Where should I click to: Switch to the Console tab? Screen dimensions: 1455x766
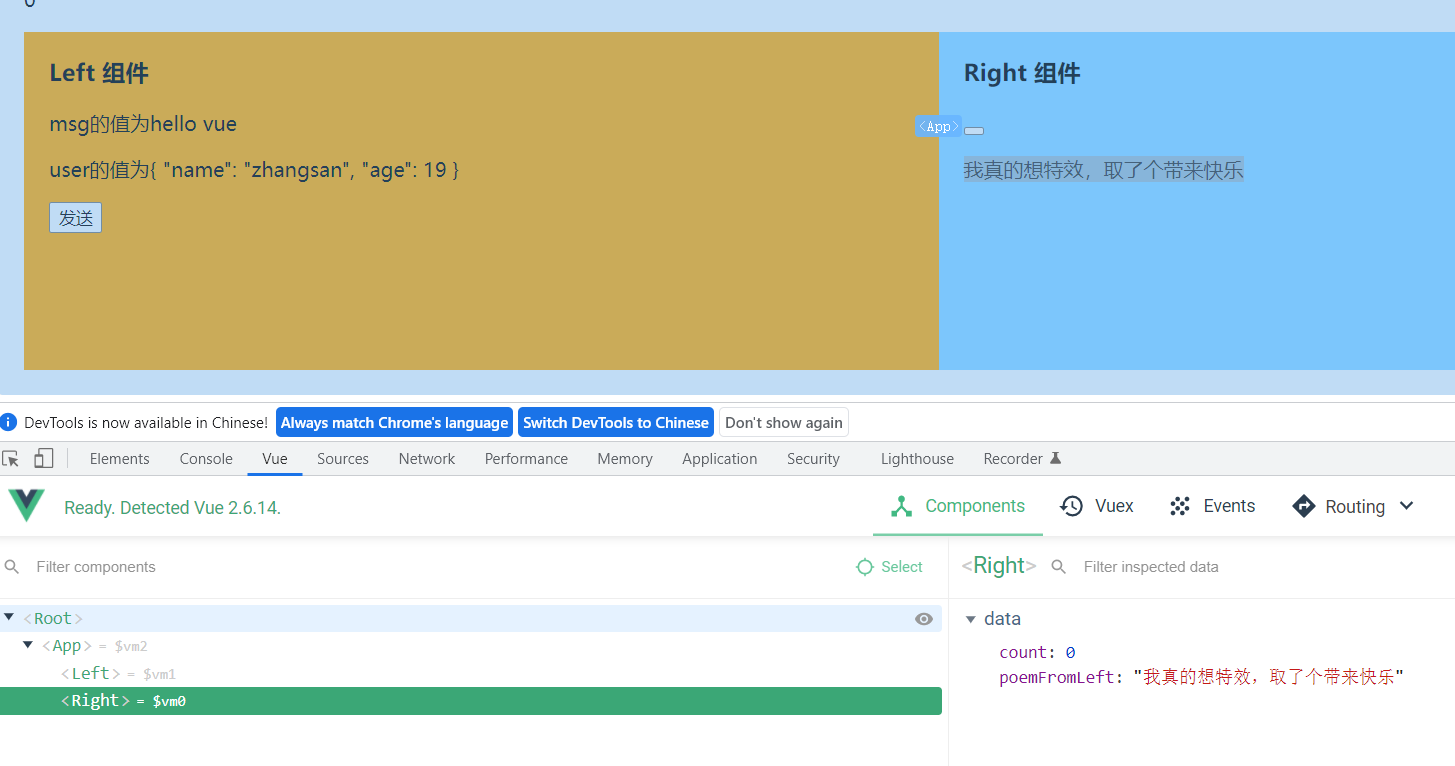[x=206, y=458]
